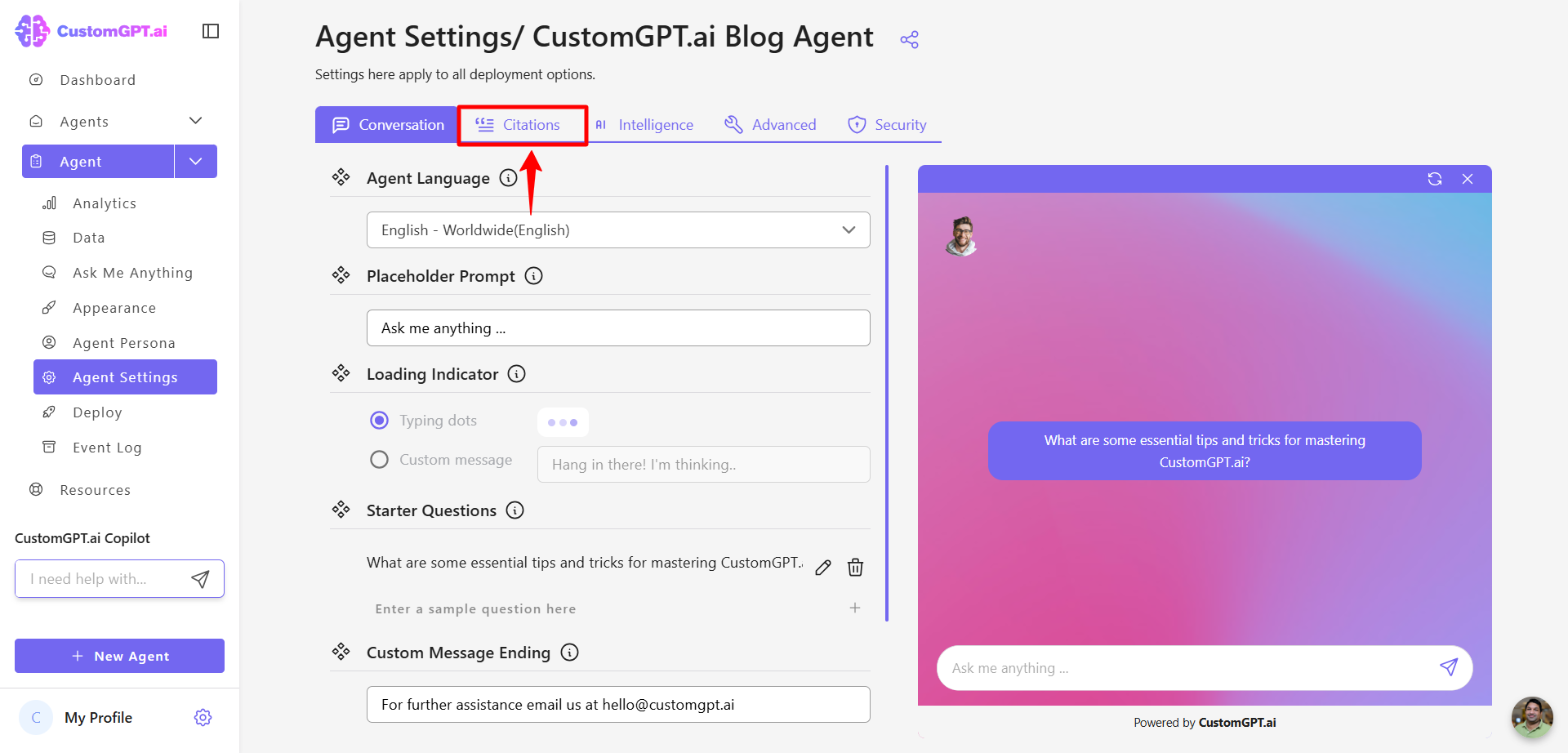1568x753 pixels.
Task: Click the share icon beside page title
Action: click(x=909, y=39)
